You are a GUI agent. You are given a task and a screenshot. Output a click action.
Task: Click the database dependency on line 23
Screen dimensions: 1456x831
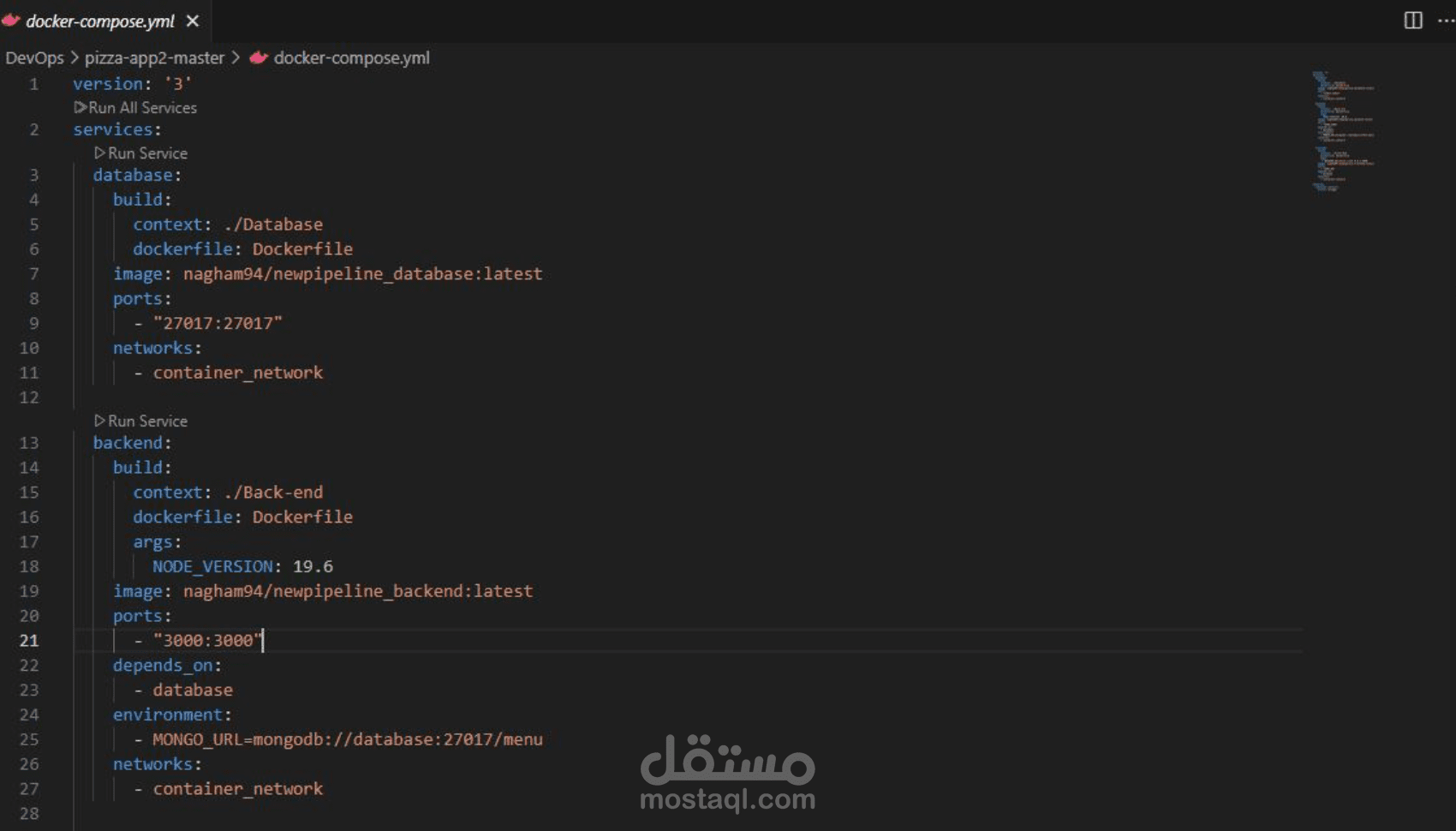pyautogui.click(x=193, y=691)
